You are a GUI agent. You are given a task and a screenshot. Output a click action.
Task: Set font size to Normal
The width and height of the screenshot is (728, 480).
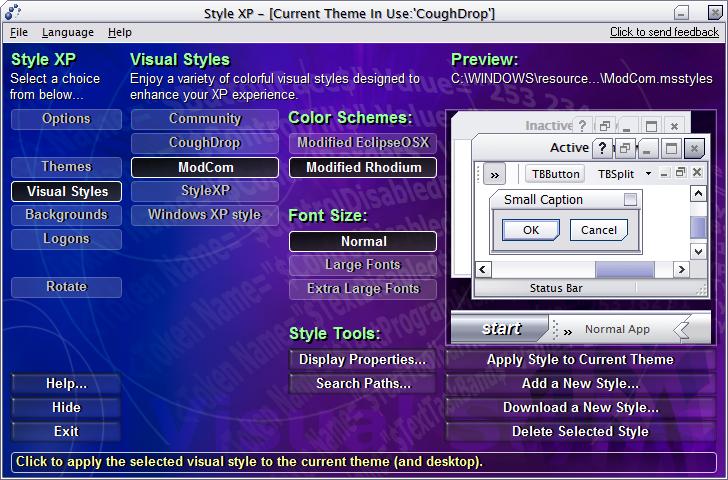(363, 241)
